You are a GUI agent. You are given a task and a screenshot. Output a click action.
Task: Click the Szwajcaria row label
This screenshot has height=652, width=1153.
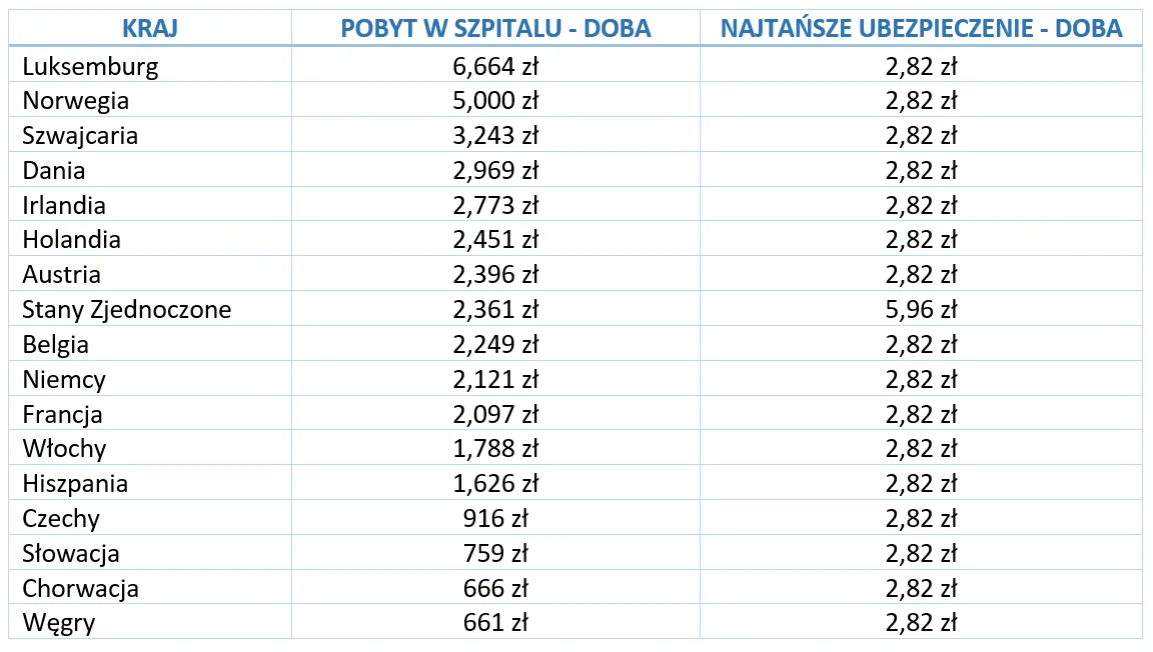[80, 136]
